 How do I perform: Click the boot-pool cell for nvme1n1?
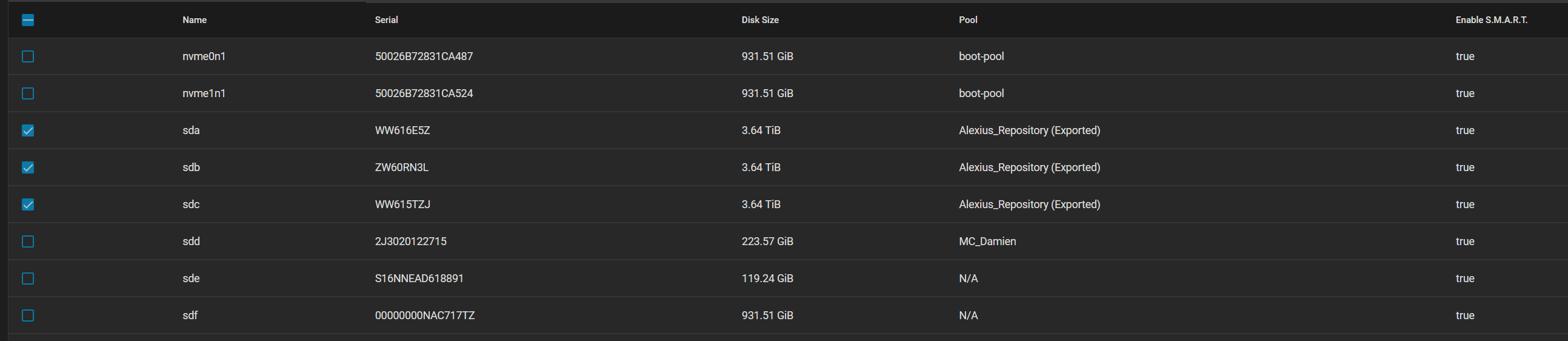tap(981, 93)
